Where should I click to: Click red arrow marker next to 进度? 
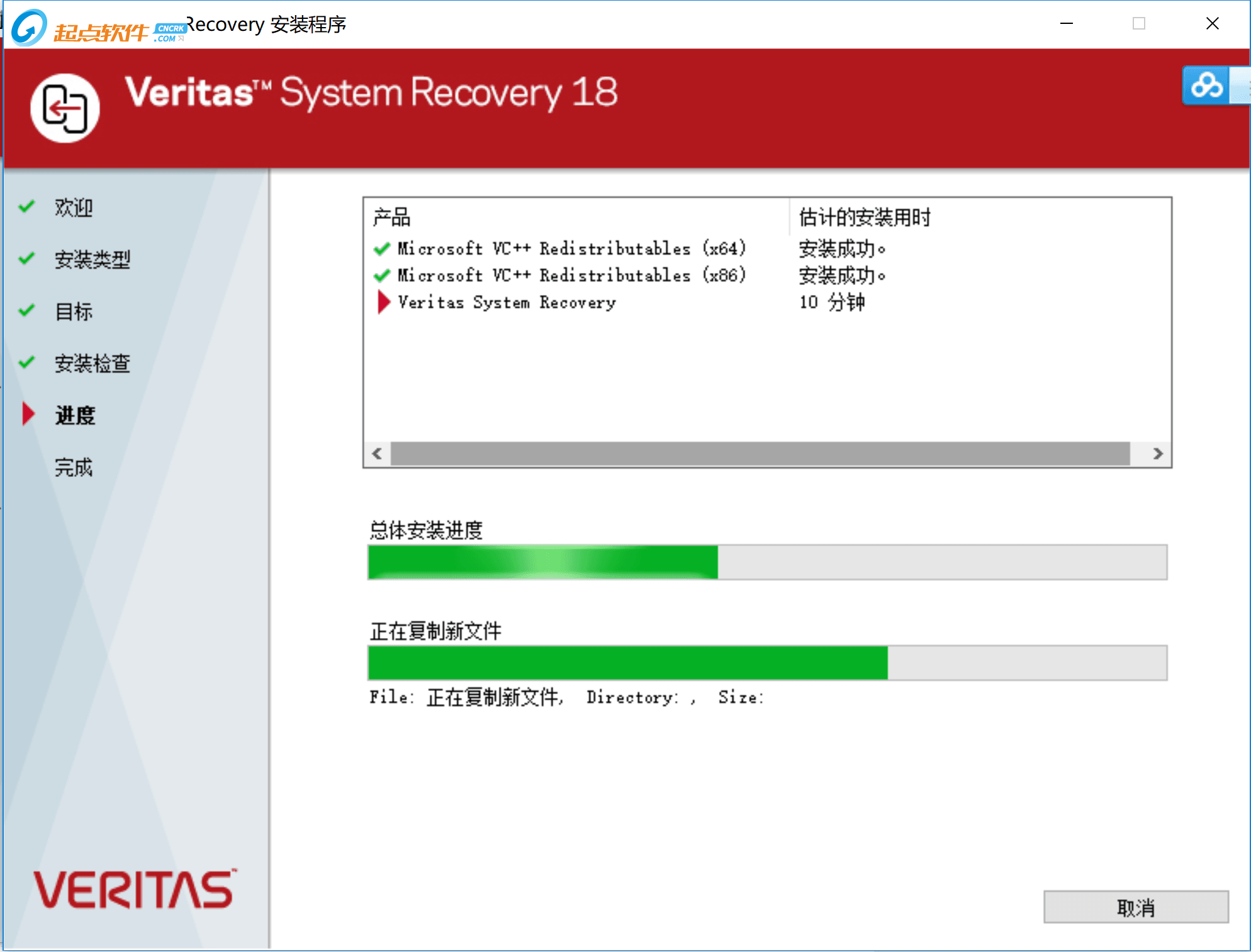coord(28,414)
